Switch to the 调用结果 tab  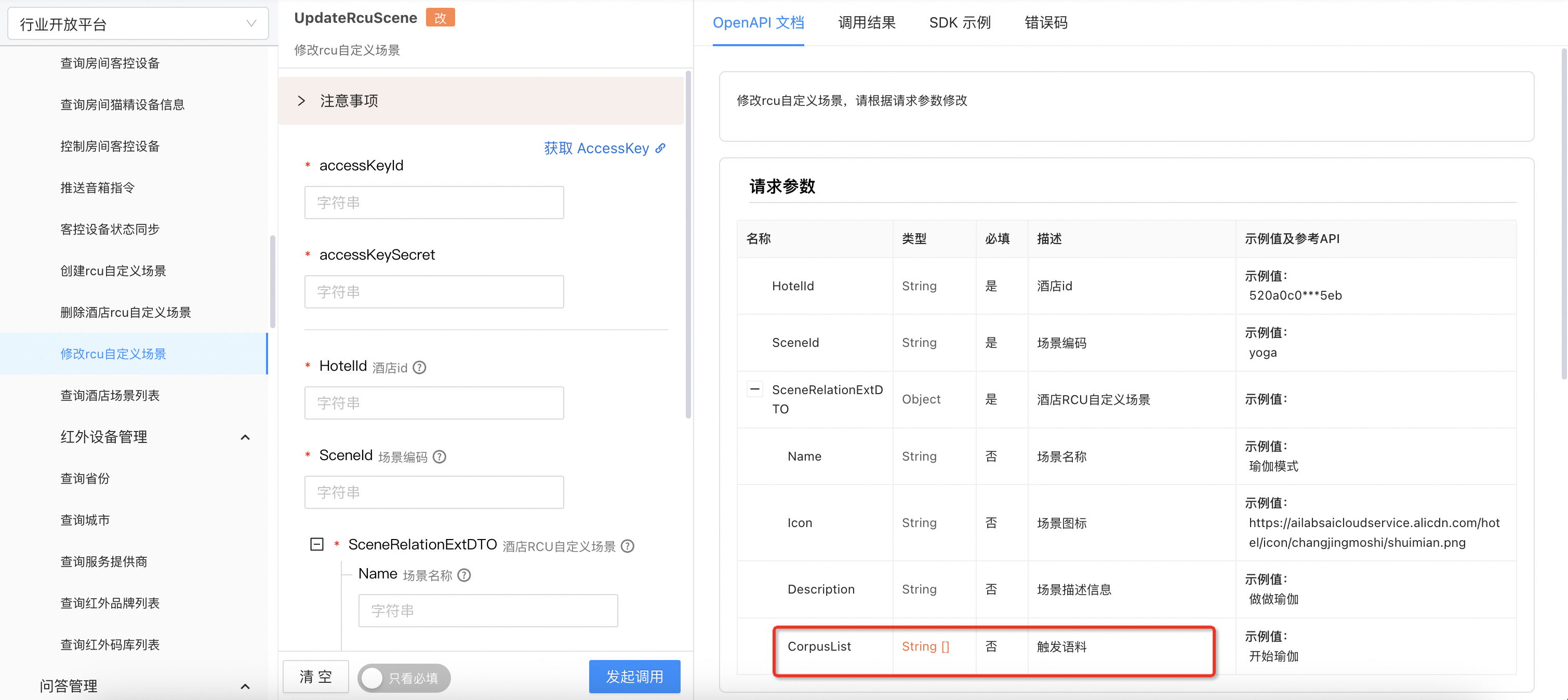coord(866,22)
